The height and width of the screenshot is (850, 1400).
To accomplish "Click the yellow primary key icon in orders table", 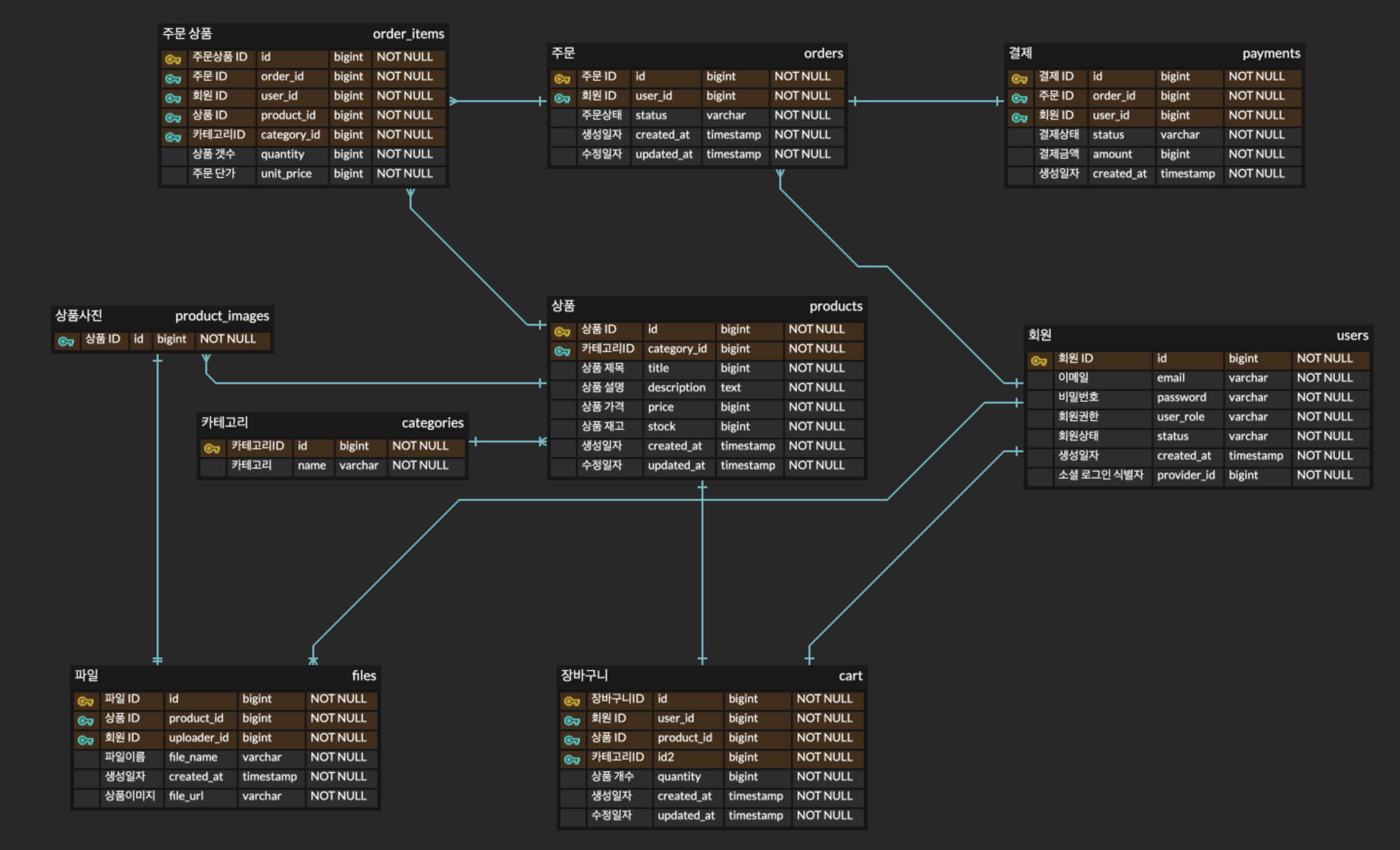I will (562, 78).
